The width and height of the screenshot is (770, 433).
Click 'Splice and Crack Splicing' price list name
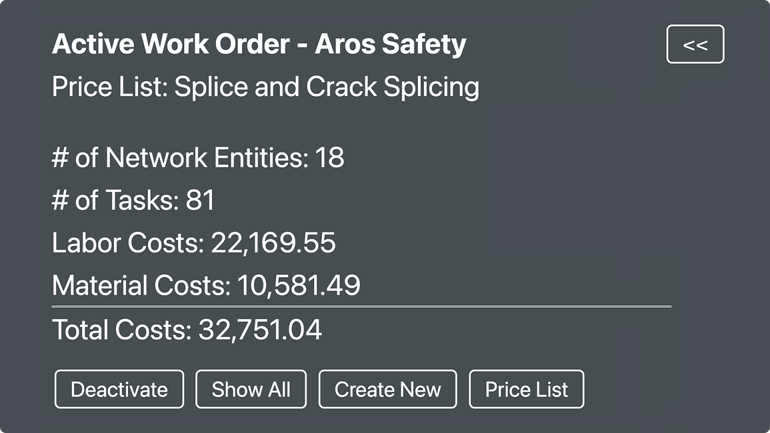point(327,87)
